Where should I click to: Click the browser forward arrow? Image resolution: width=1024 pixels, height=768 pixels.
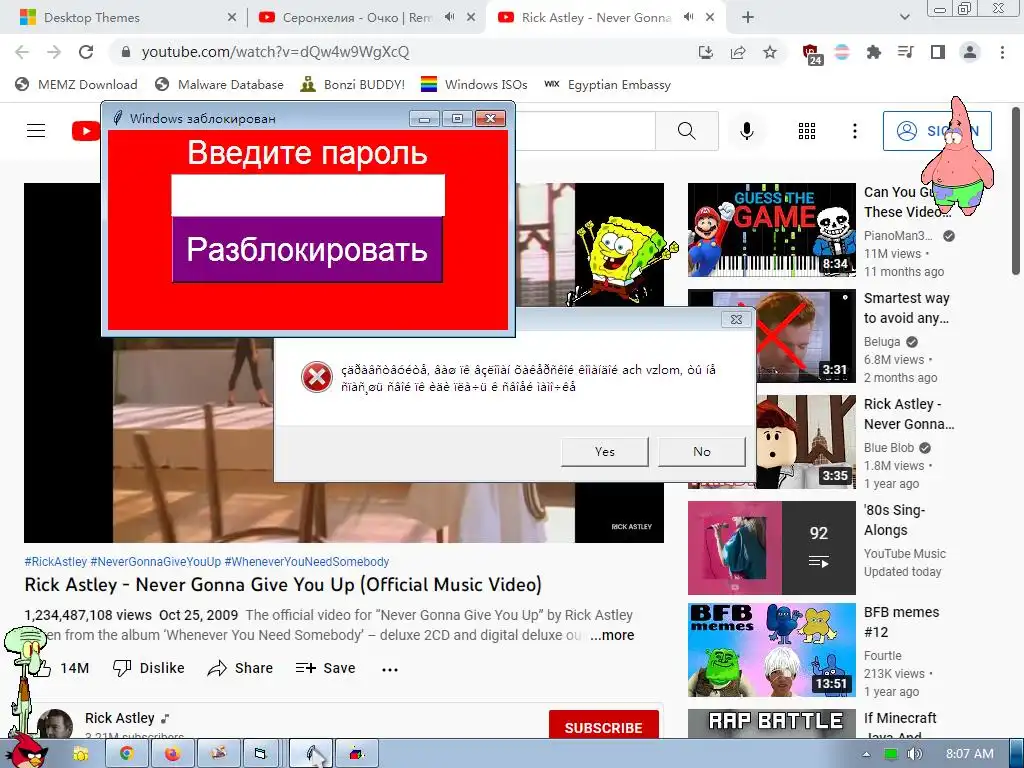54,52
